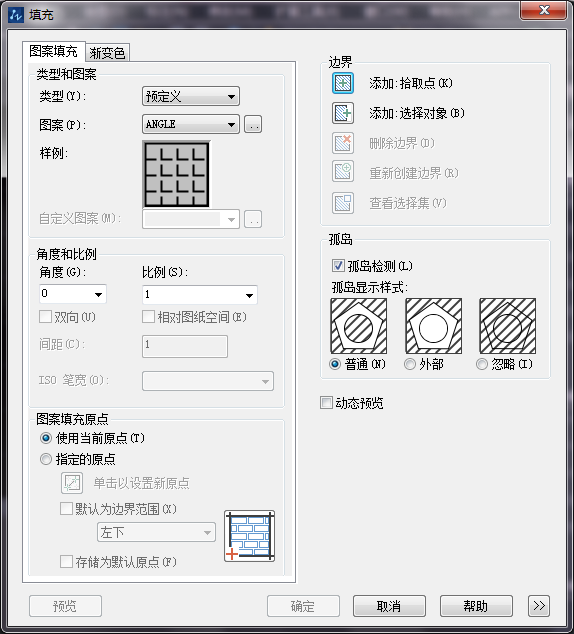Click the app icon in the title bar
This screenshot has width=574, height=634.
click(x=17, y=15)
